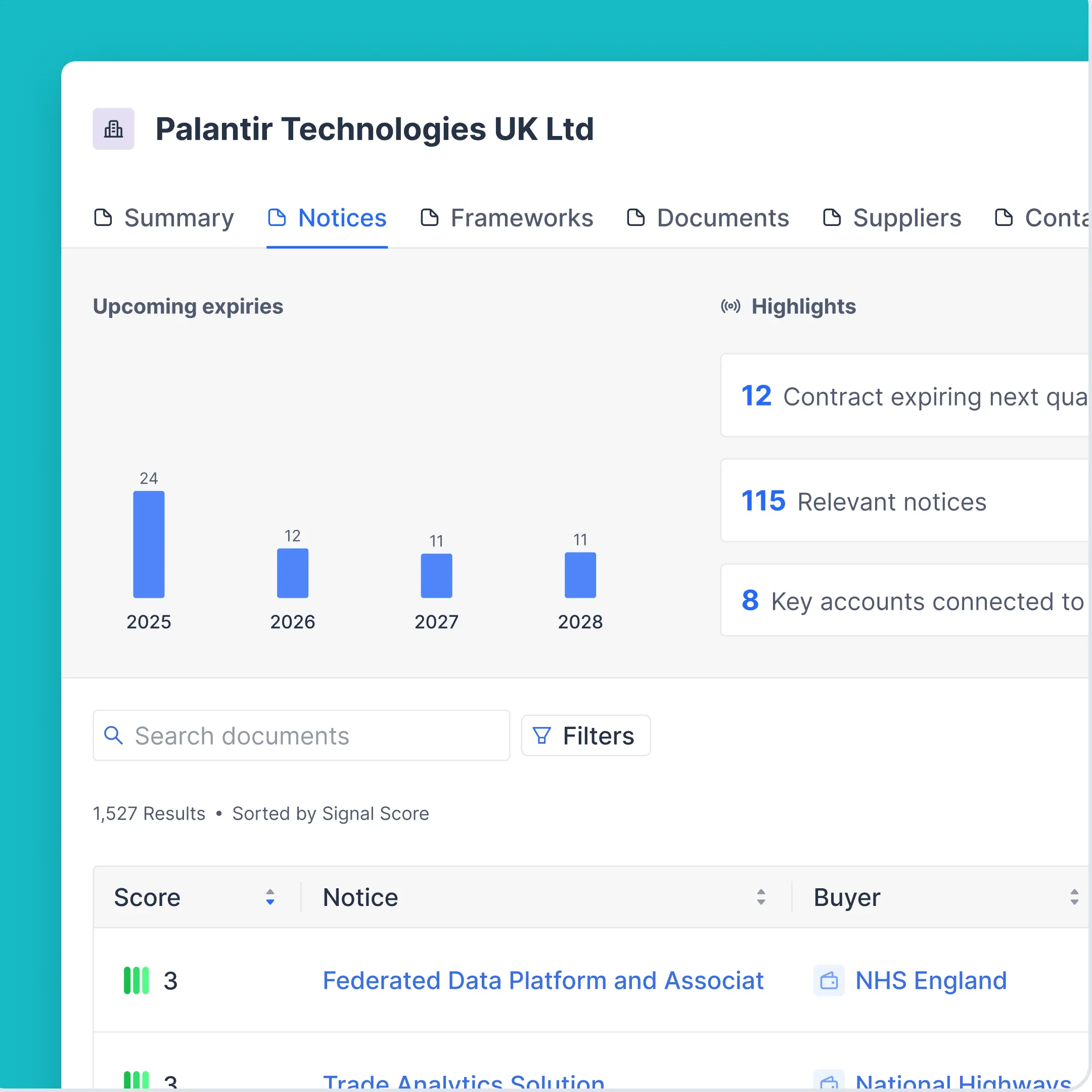The width and height of the screenshot is (1092, 1092).
Task: Open the 8 Key accounts card
Action: click(905, 600)
